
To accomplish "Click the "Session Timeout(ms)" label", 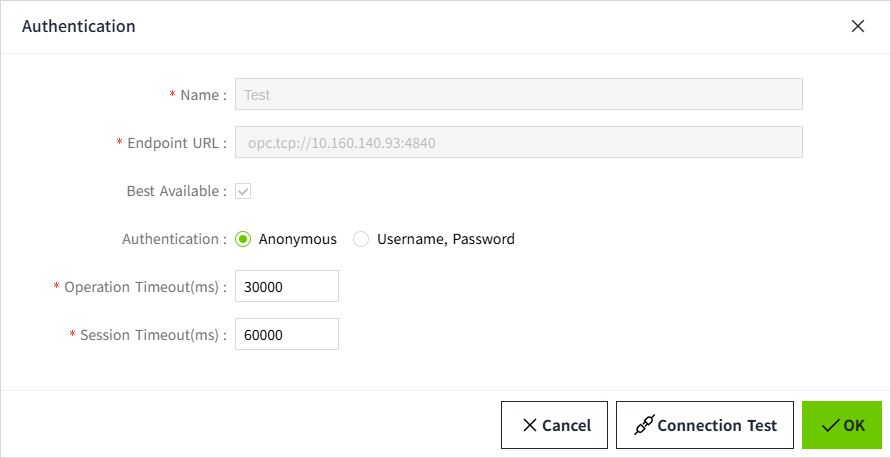I will point(150,335).
